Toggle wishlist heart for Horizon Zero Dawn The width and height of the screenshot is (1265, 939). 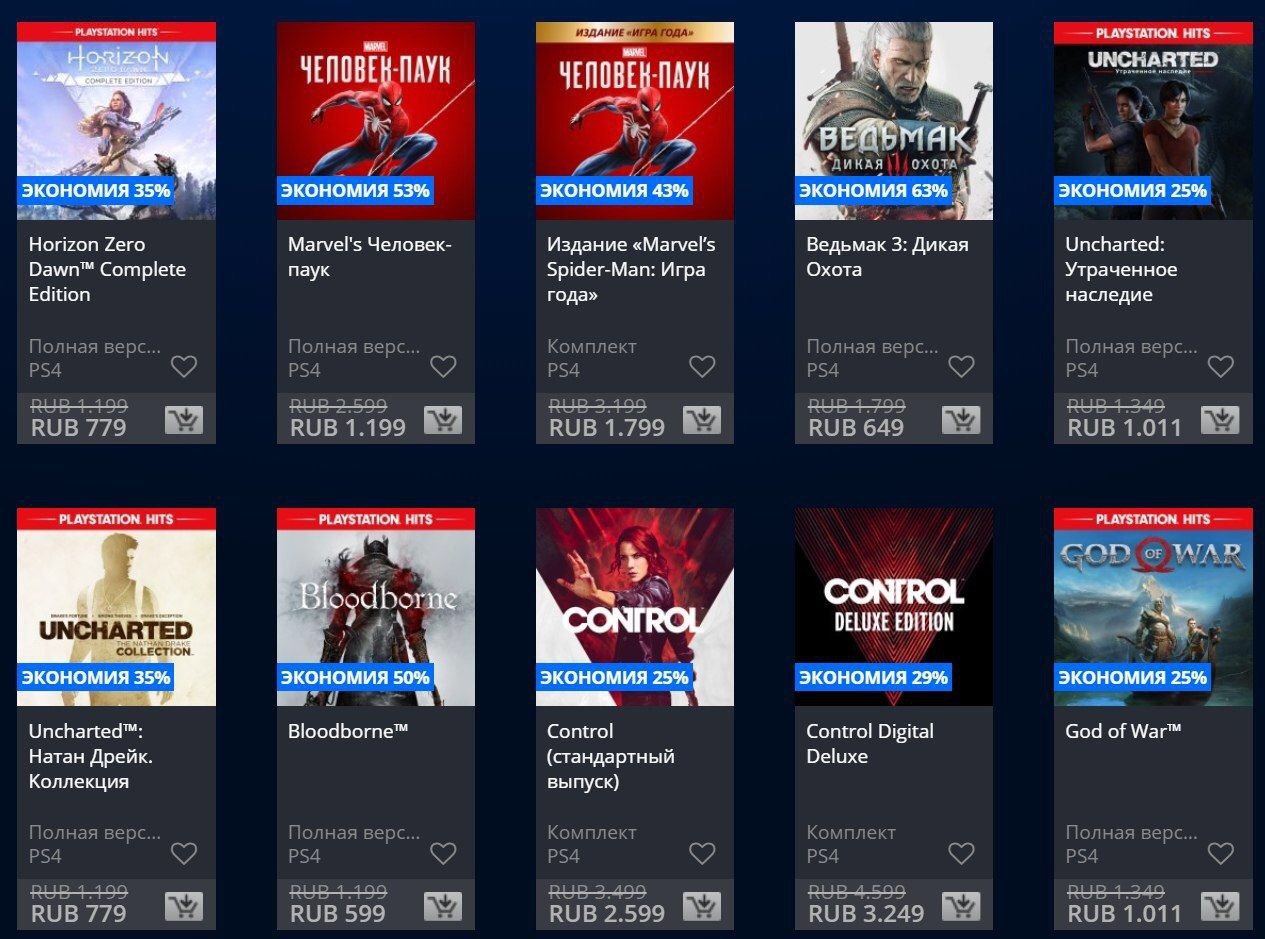click(x=184, y=367)
